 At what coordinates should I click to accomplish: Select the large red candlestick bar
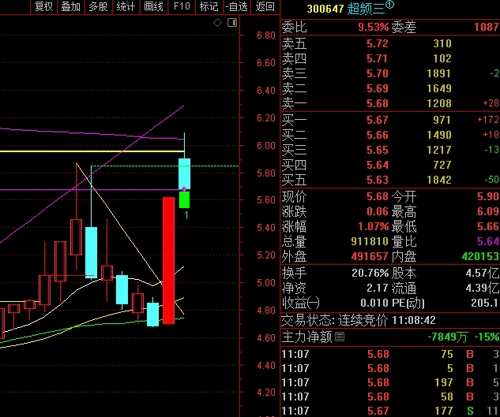coord(169,260)
